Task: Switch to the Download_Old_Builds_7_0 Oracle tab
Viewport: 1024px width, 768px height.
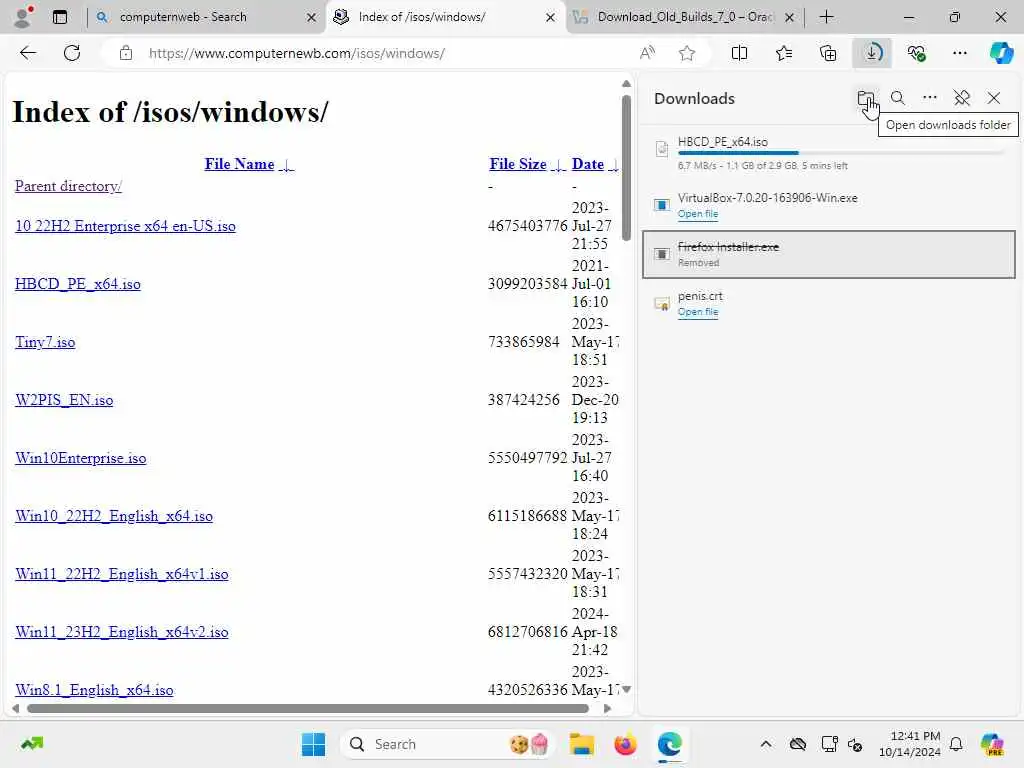Action: pos(686,17)
